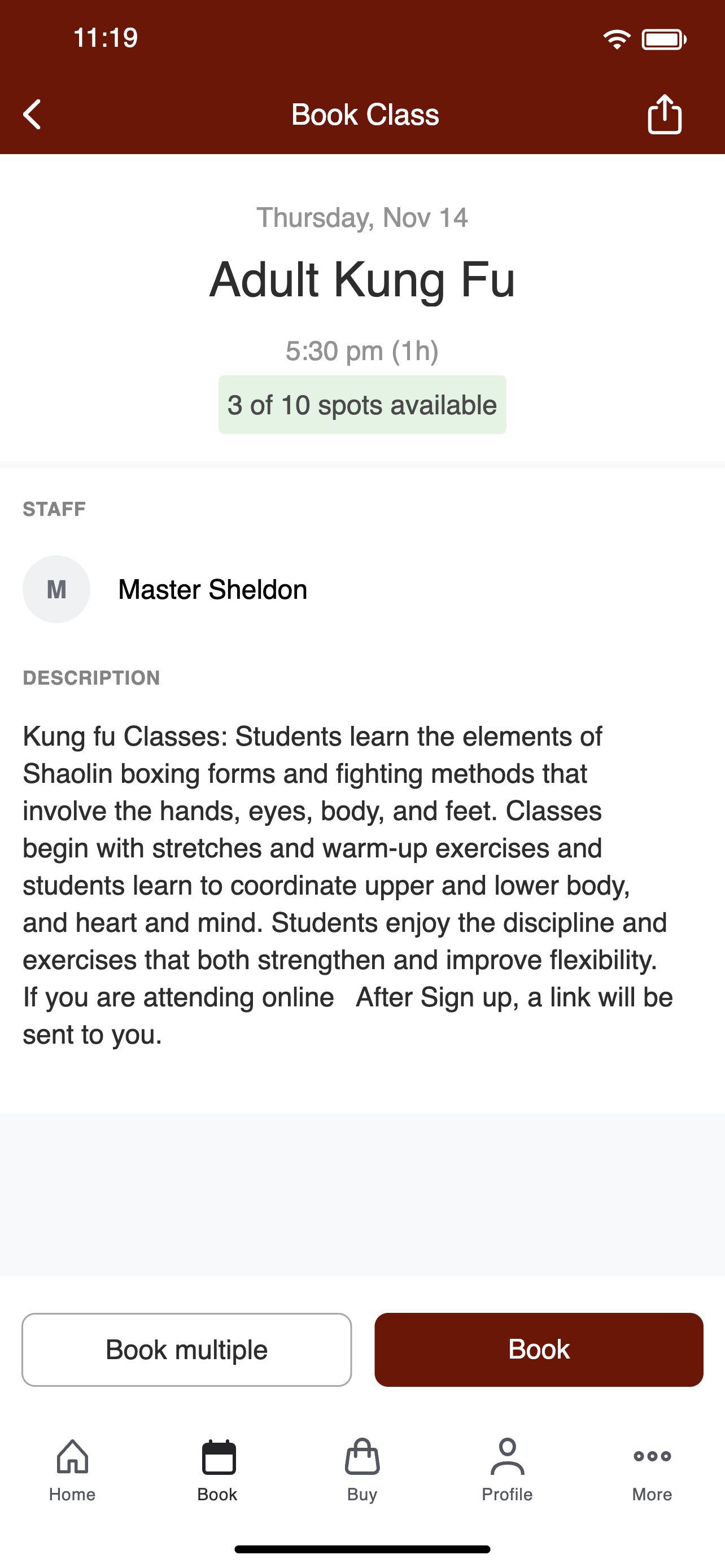
Task: Select the Buy tab label
Action: [362, 1495]
